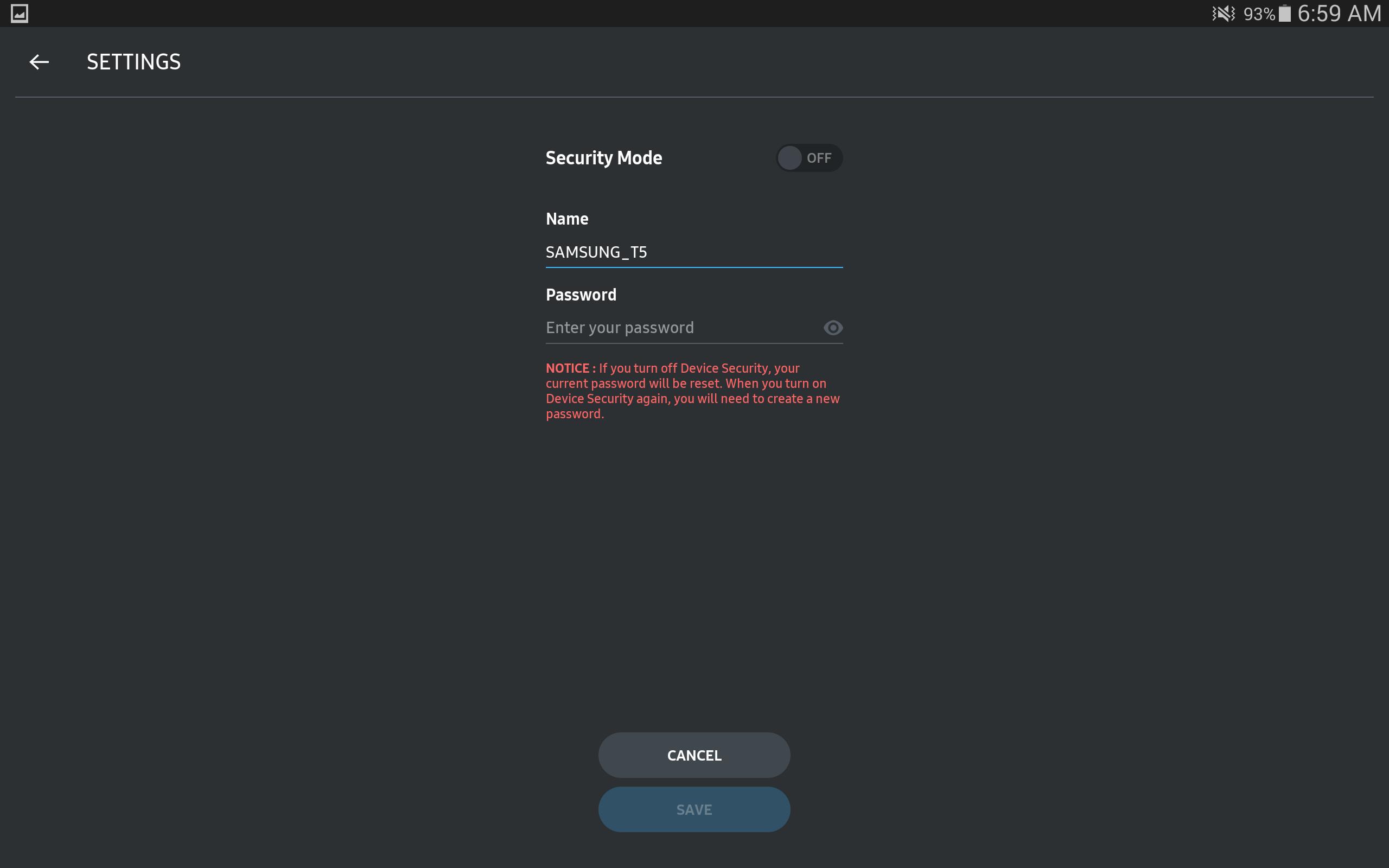The width and height of the screenshot is (1389, 868).
Task: Show password with the eye icon
Action: click(x=833, y=328)
